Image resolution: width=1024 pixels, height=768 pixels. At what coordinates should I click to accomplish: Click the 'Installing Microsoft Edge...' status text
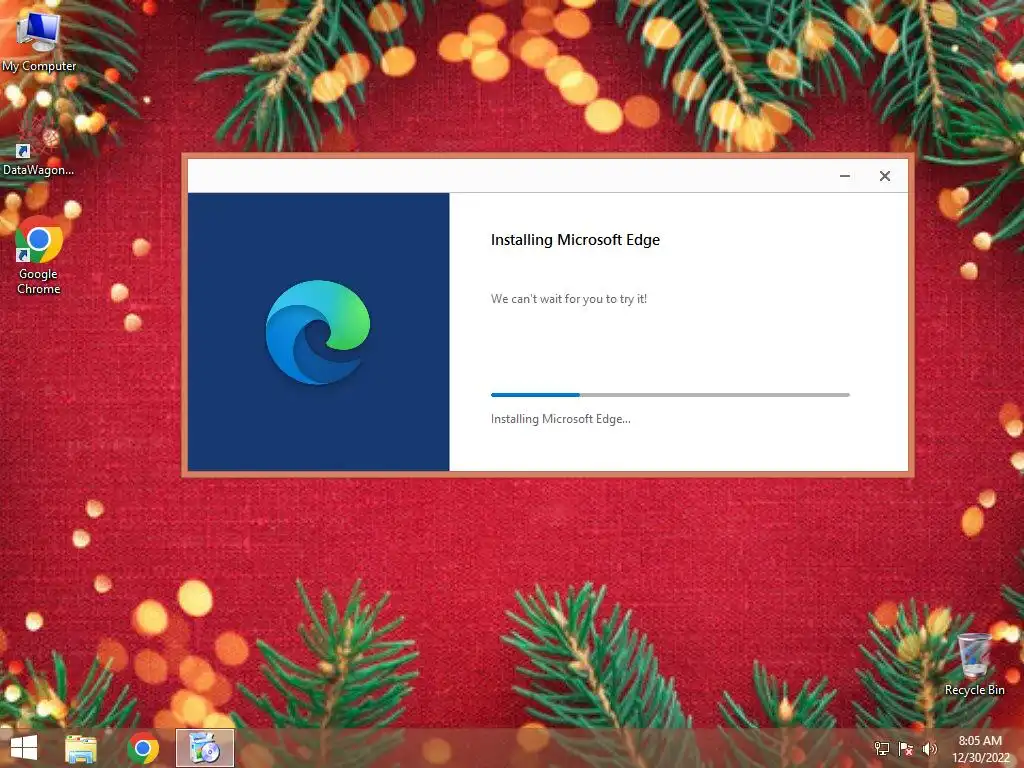[x=560, y=419]
